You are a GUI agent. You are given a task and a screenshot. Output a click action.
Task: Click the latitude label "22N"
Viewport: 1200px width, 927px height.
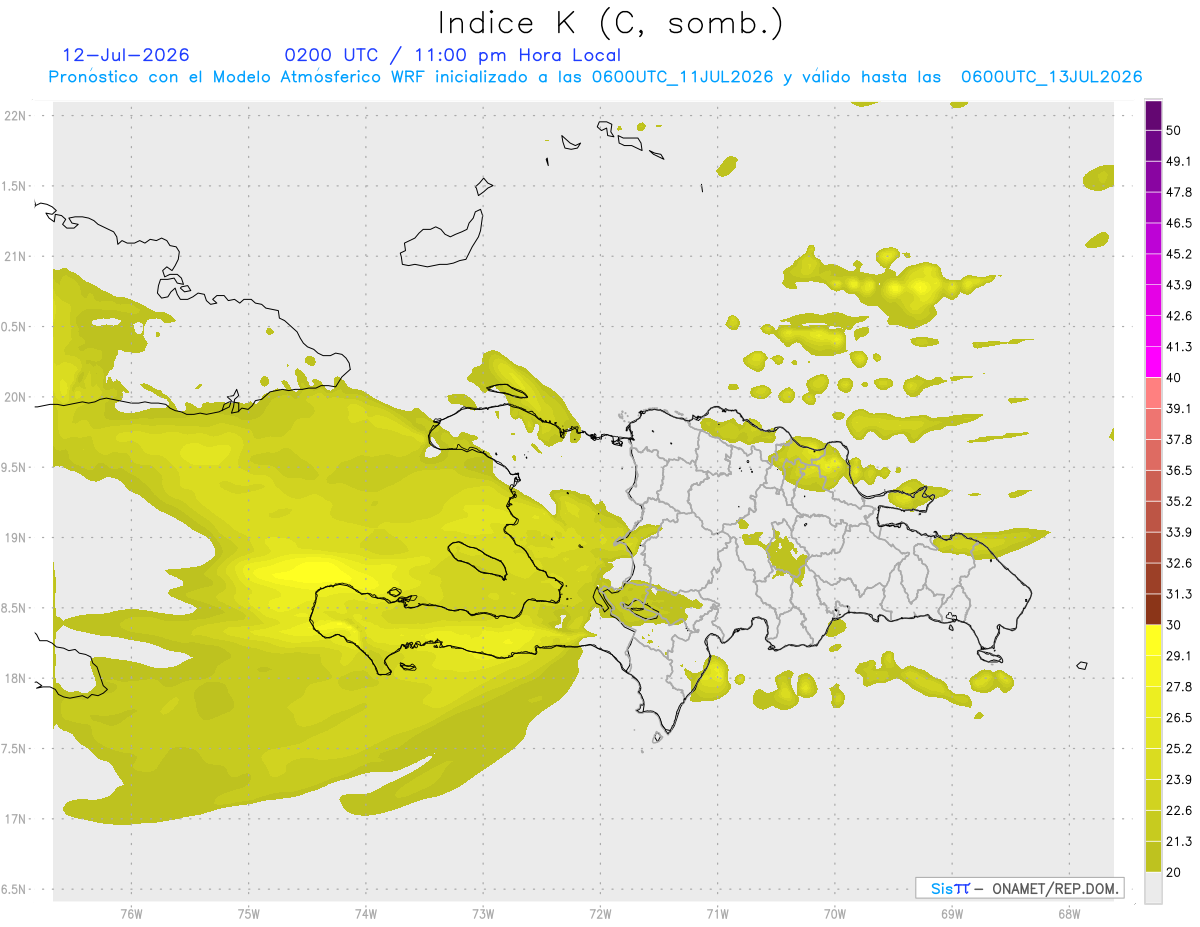click(x=17, y=115)
